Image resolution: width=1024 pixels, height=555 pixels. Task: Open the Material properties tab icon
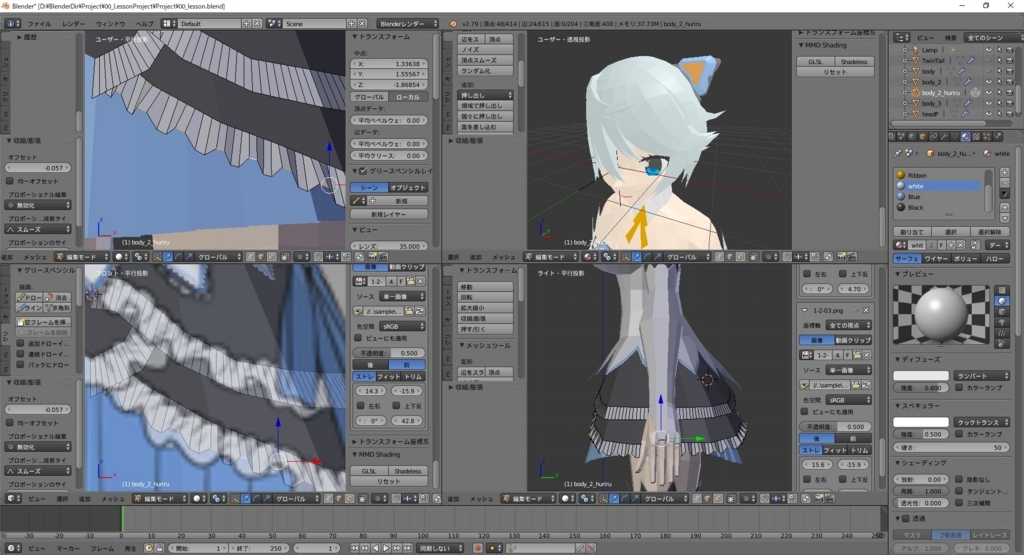pos(965,136)
